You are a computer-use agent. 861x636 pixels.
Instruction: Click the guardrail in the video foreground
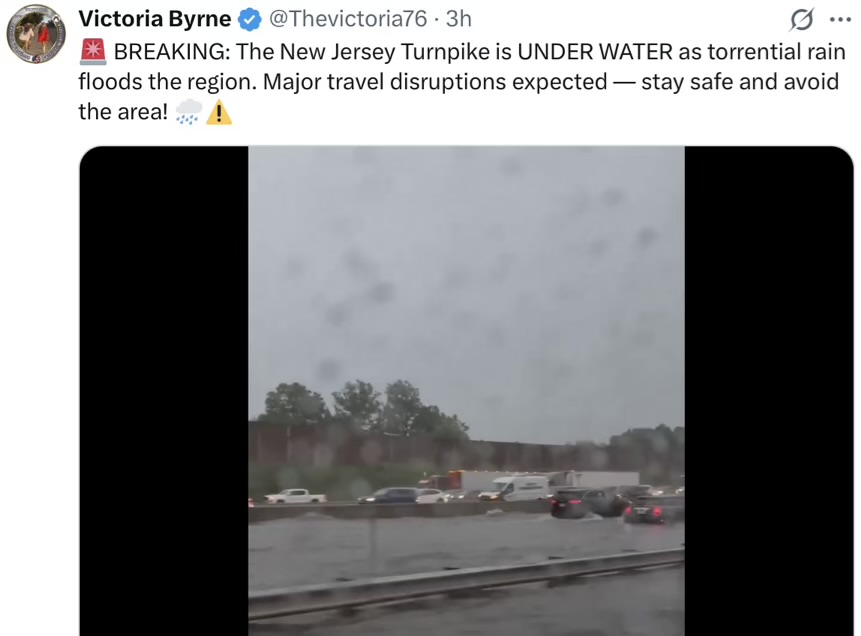tap(466, 583)
